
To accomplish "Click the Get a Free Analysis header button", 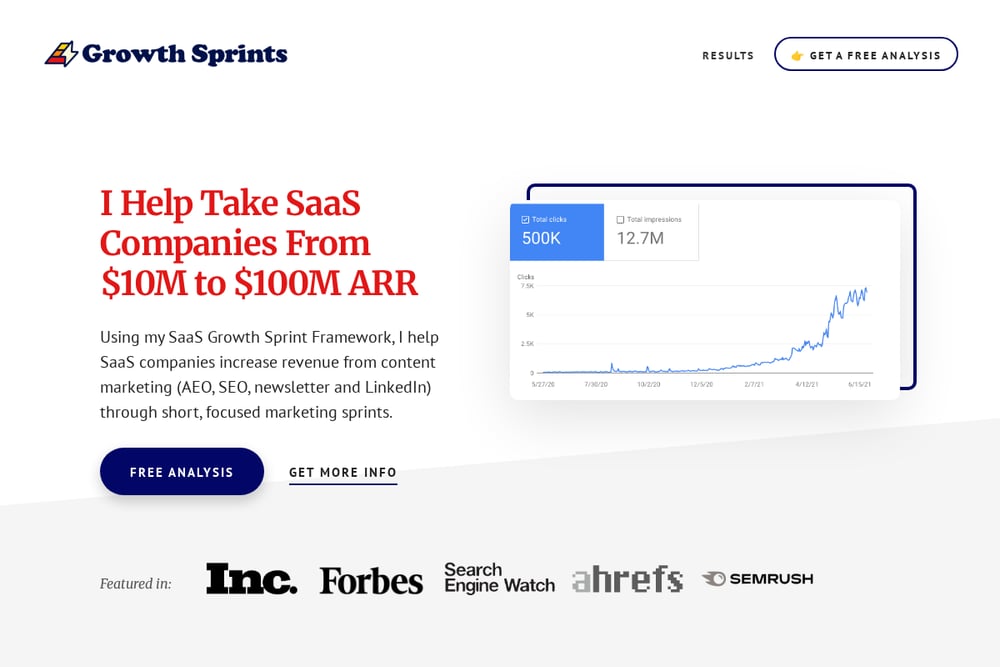I will point(865,54).
